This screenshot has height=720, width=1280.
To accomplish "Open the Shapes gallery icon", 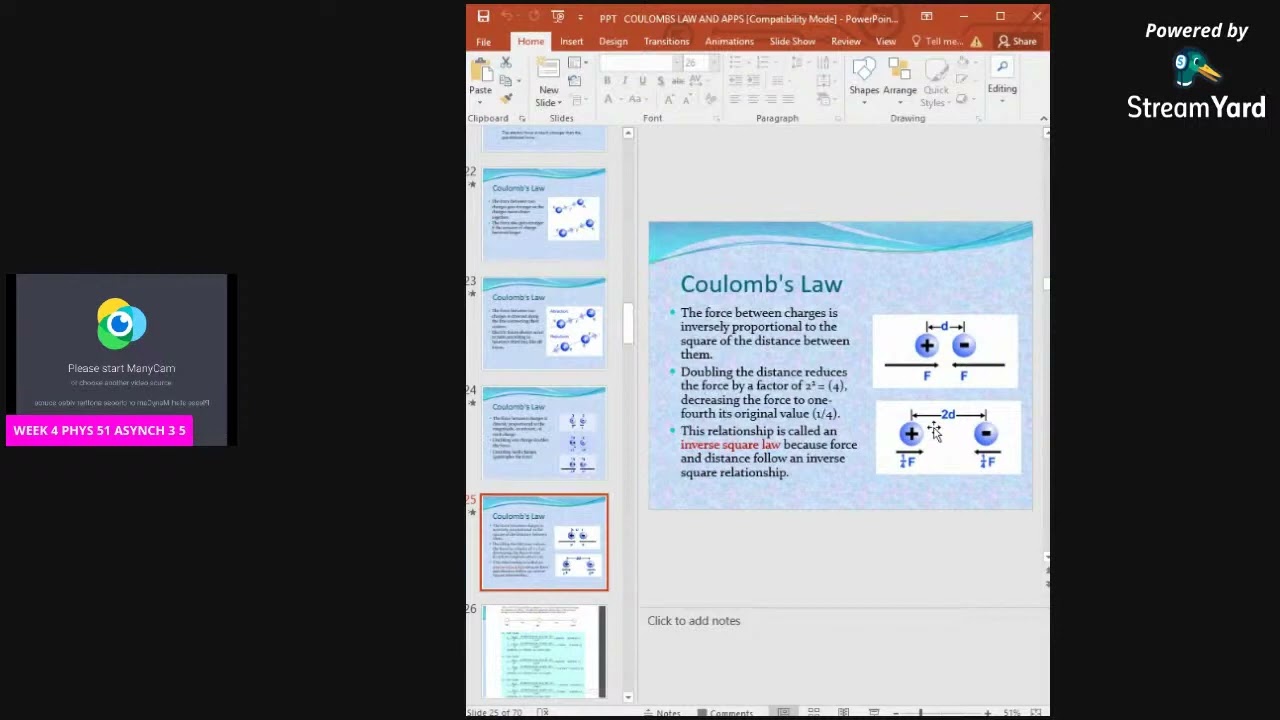I will pos(864,68).
